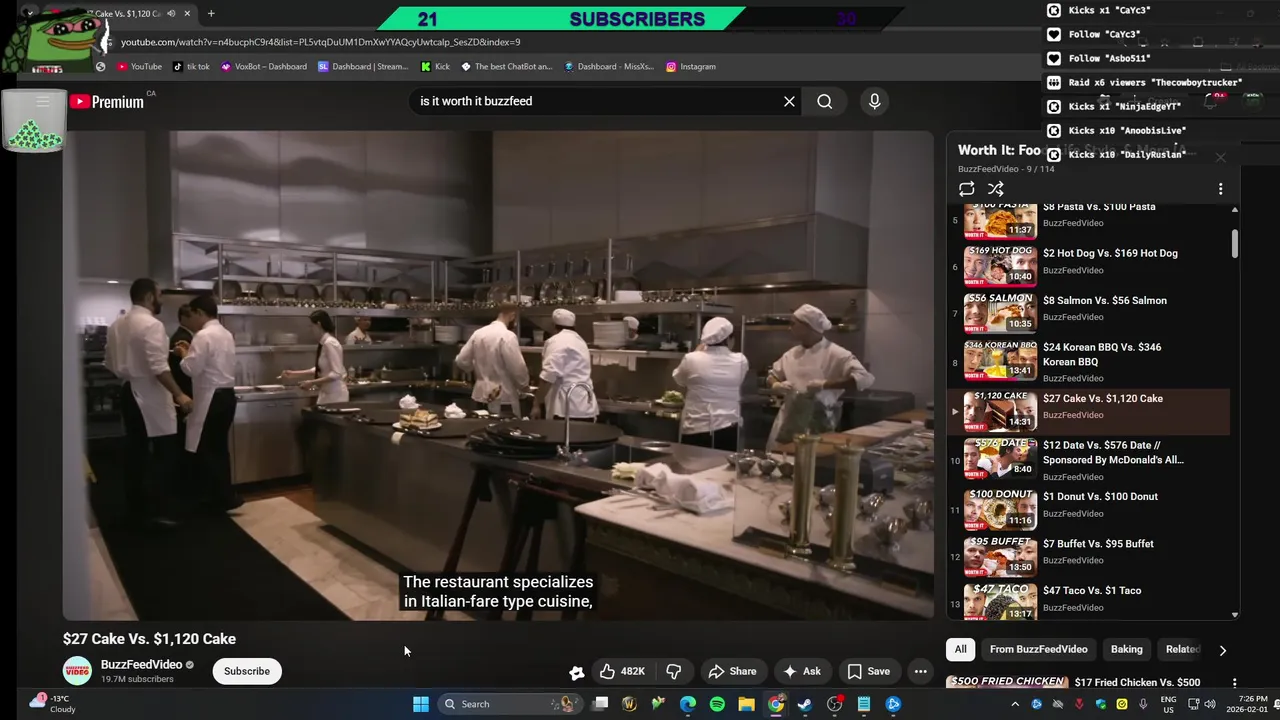Image resolution: width=1280 pixels, height=720 pixels.
Task: Select the Baking chip
Action: tap(1126, 649)
